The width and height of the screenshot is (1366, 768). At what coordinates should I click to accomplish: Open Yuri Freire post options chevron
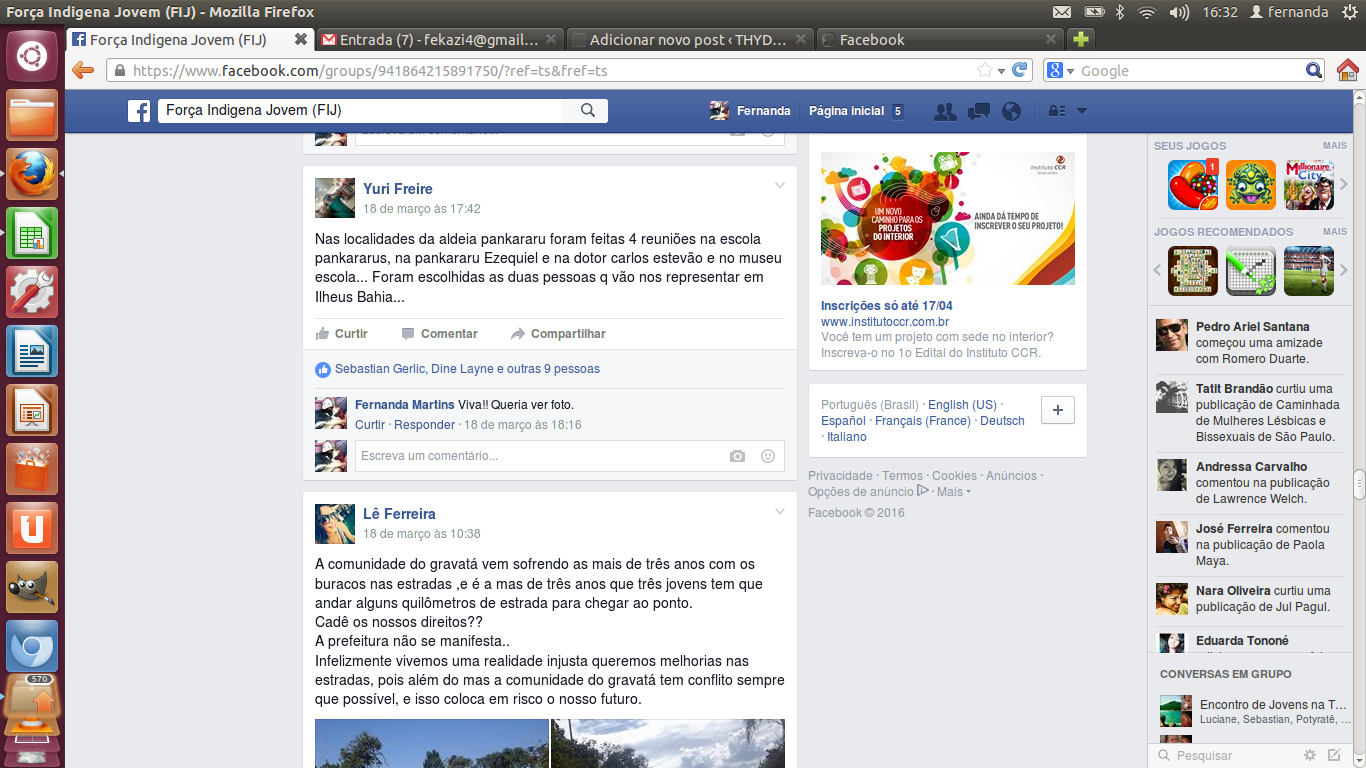(x=780, y=186)
